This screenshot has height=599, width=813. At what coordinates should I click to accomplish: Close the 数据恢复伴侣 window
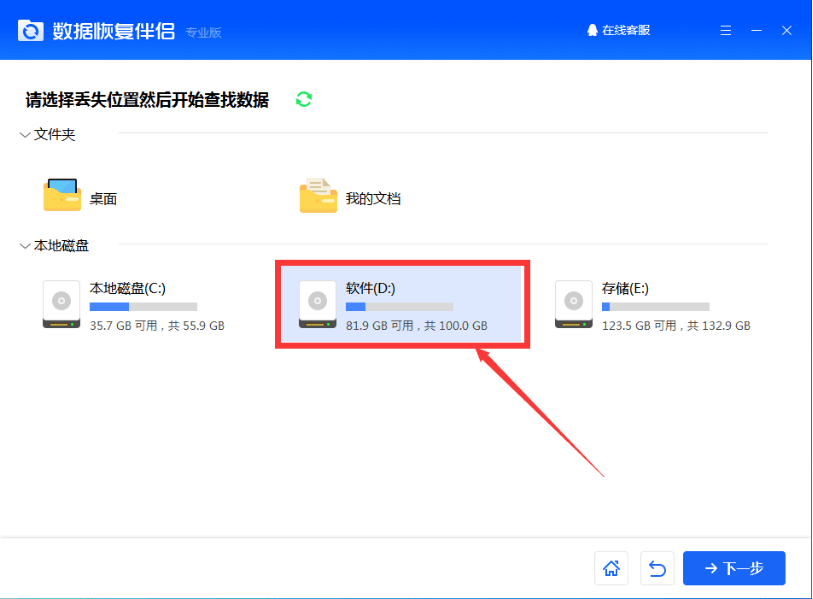pyautogui.click(x=787, y=31)
